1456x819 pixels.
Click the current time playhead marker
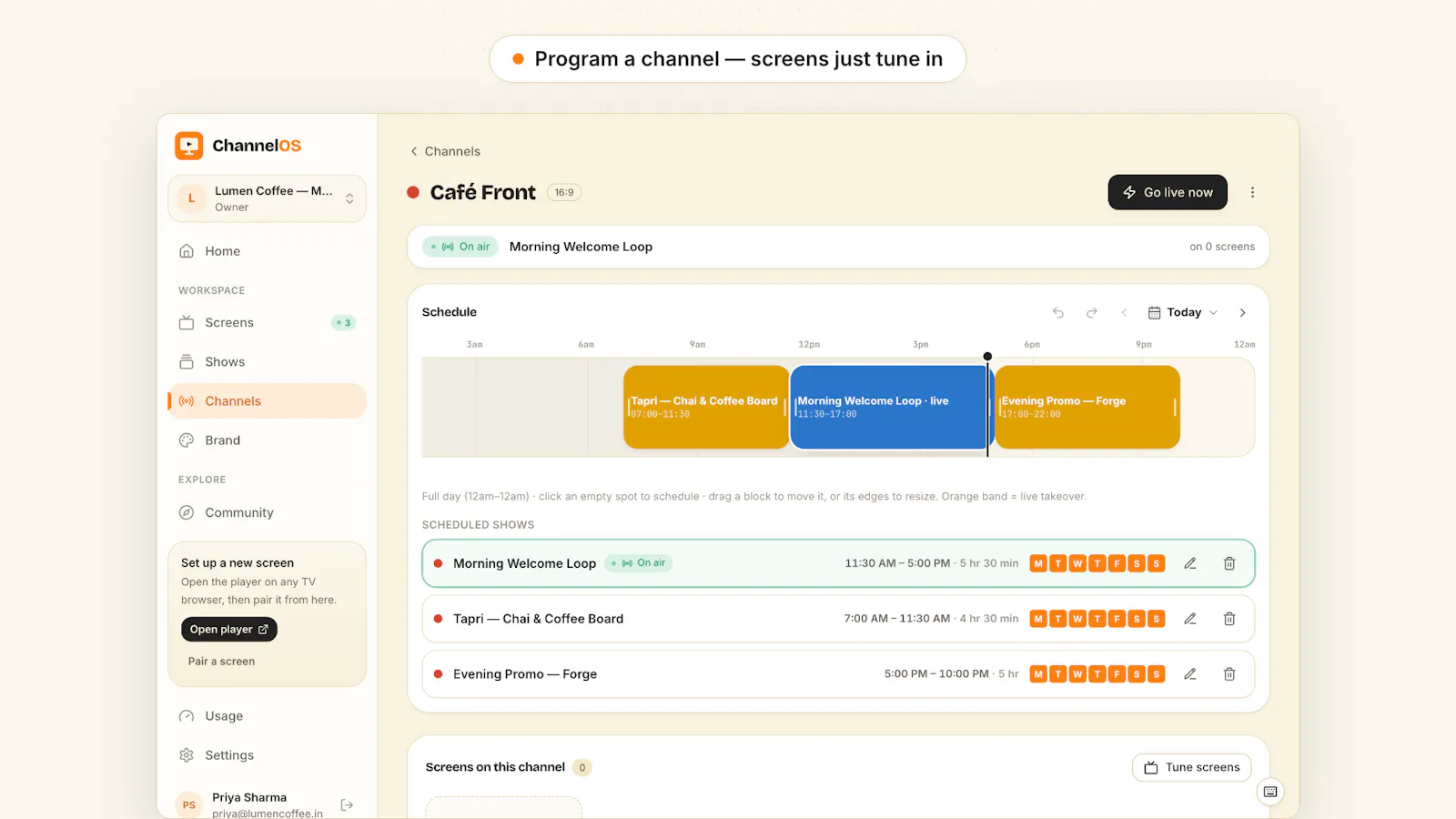coord(987,357)
